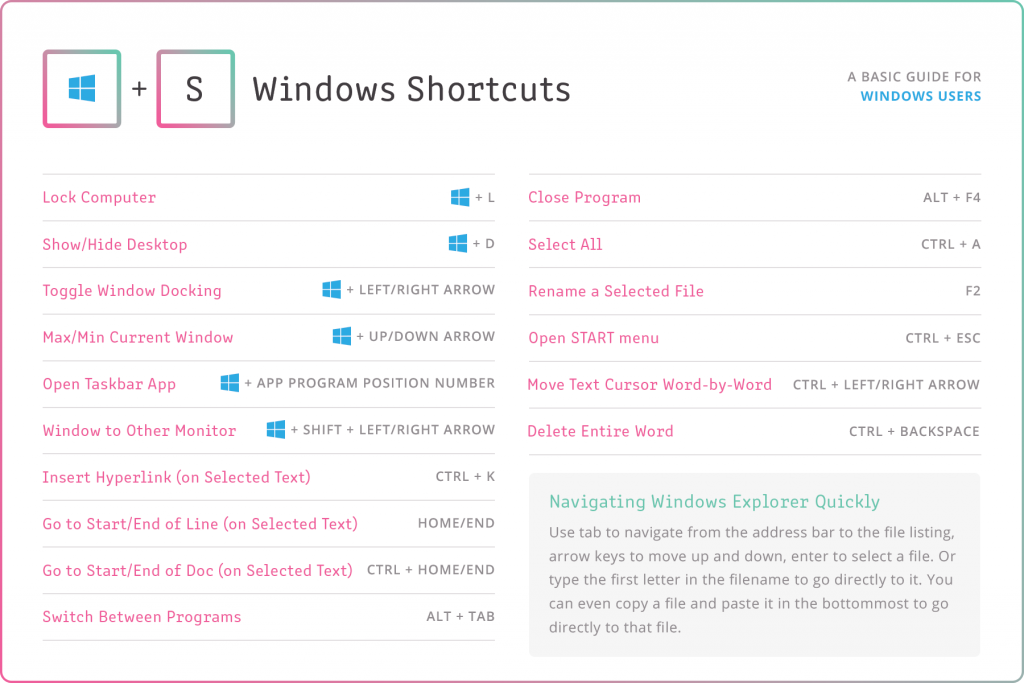Click the Explorer tip paragraph starting "Use tab to navigate"
The image size is (1024, 683).
click(x=752, y=580)
